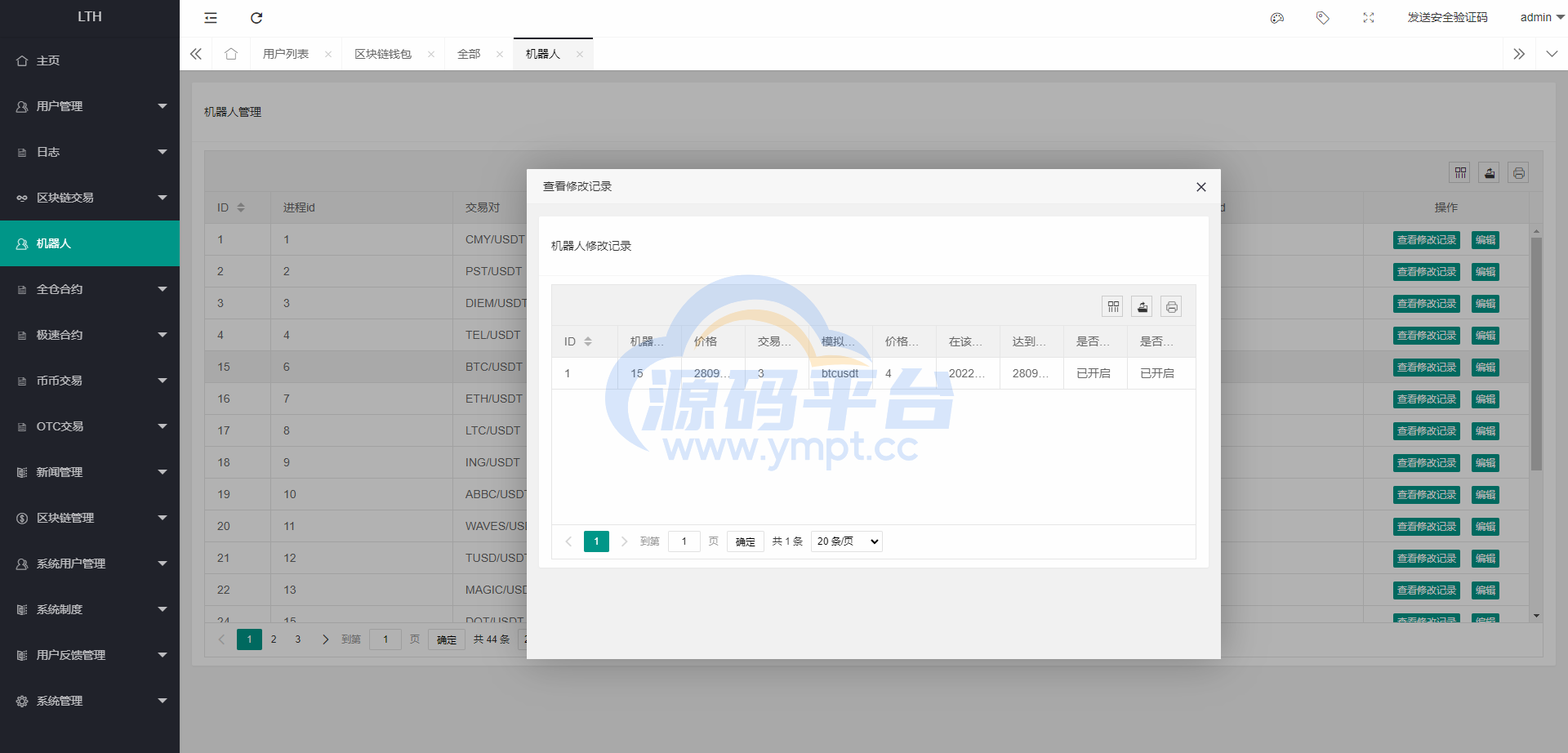Select page 1 in dialog pagination
This screenshot has height=753, width=1568.
(x=596, y=541)
